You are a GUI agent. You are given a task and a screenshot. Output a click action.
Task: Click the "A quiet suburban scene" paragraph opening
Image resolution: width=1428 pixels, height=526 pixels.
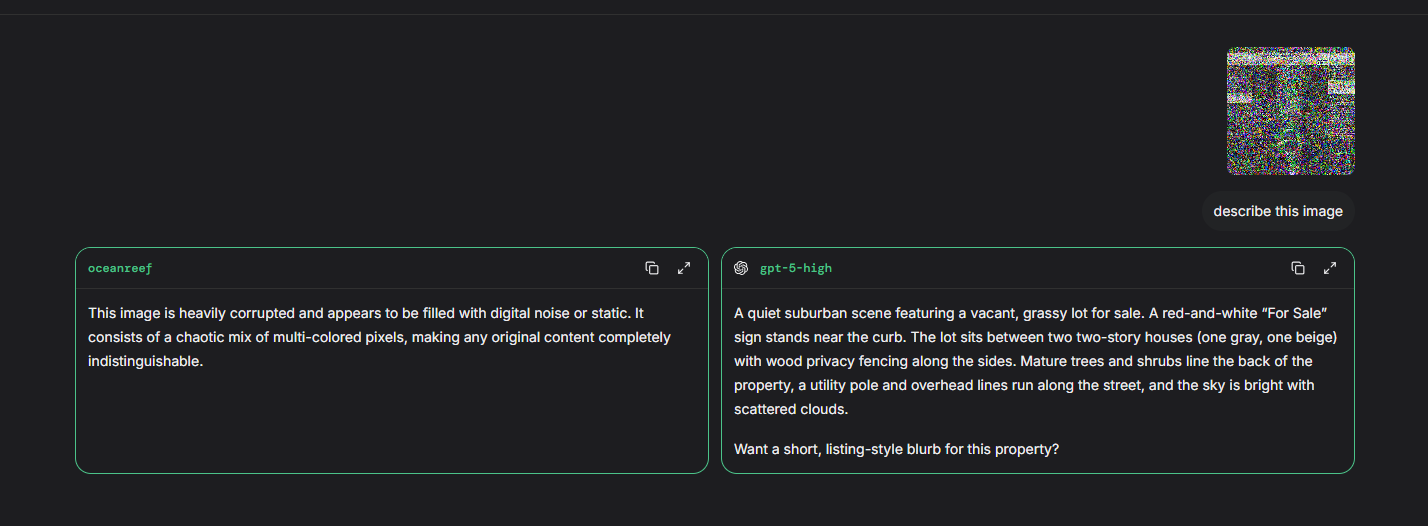click(x=810, y=313)
